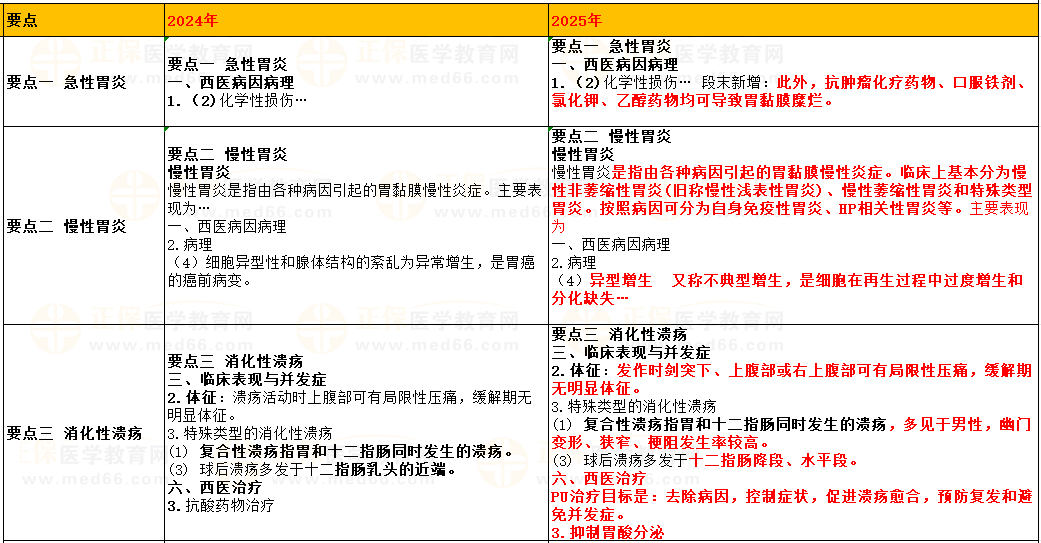Click the "要点" header cell
This screenshot has height=543, width=1041.
click(22, 21)
